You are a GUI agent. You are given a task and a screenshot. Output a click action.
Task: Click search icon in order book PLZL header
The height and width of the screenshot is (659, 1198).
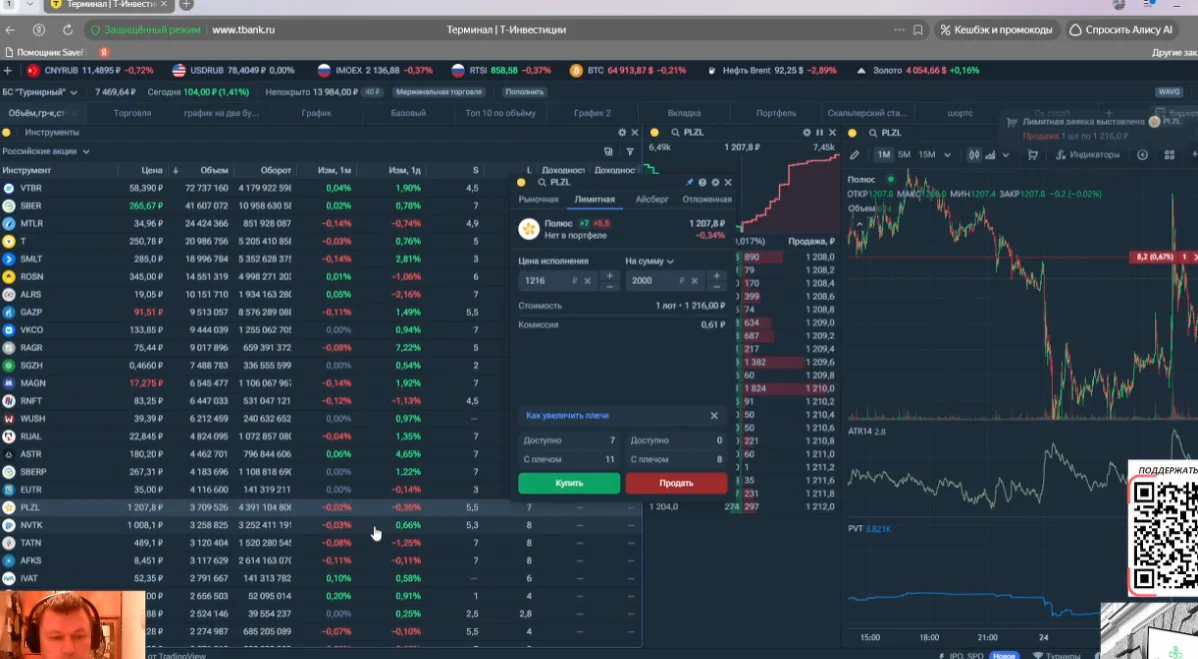click(675, 132)
